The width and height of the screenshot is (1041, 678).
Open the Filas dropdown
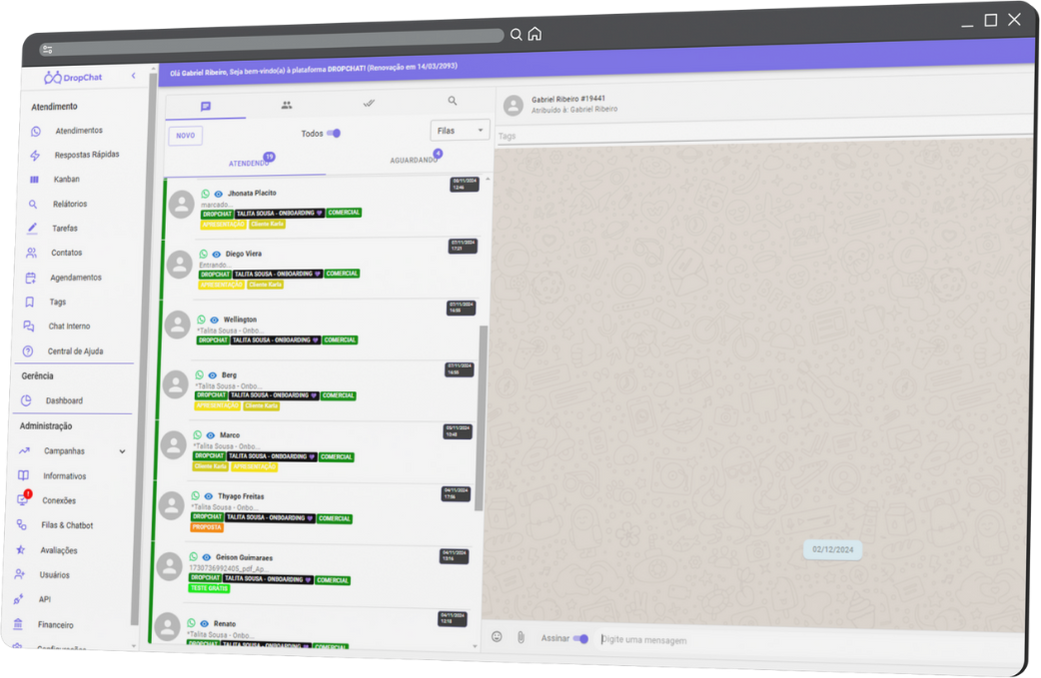[x=459, y=131]
